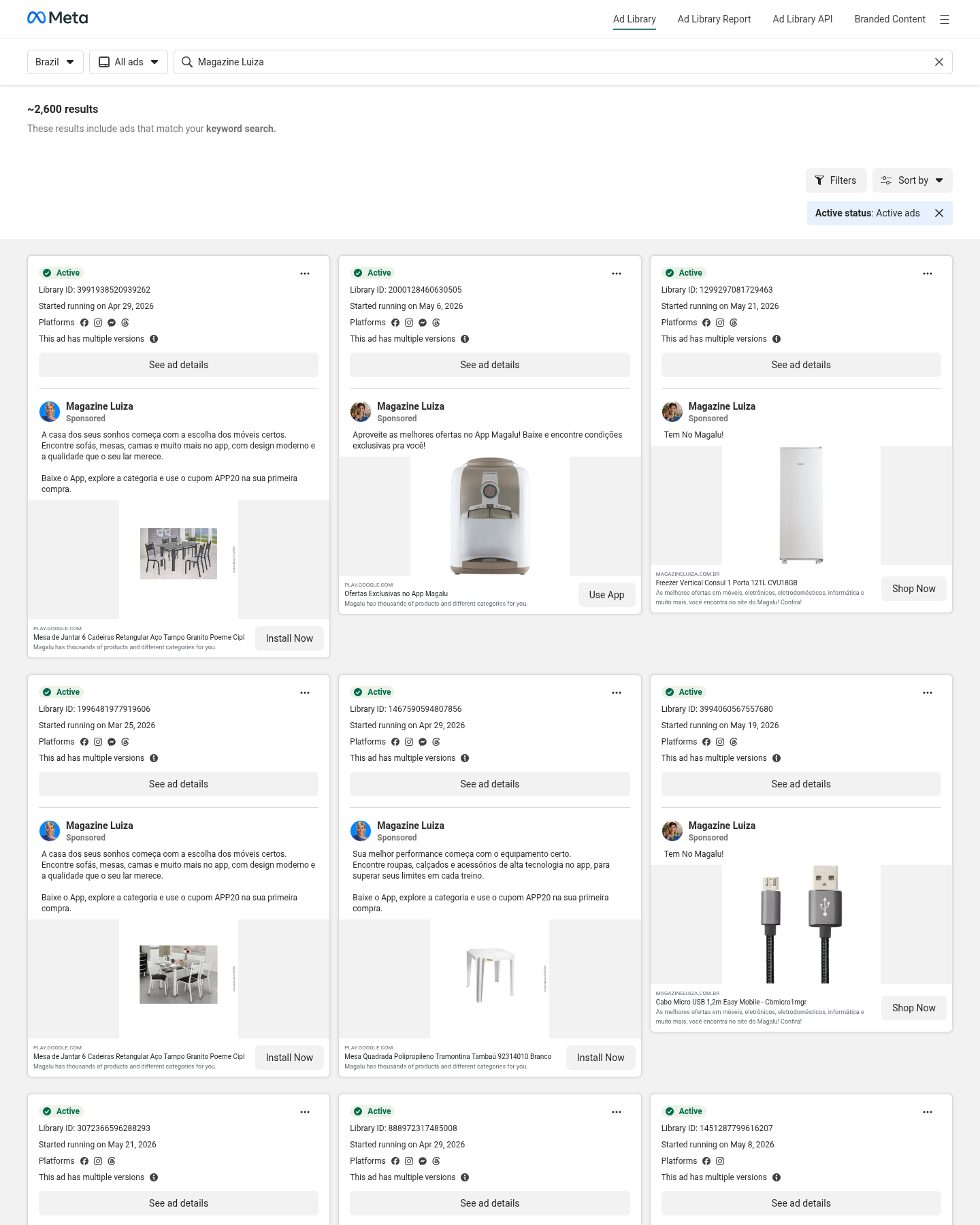Expand the Brazil country dropdown
This screenshot has height=1225, width=980.
[x=55, y=62]
